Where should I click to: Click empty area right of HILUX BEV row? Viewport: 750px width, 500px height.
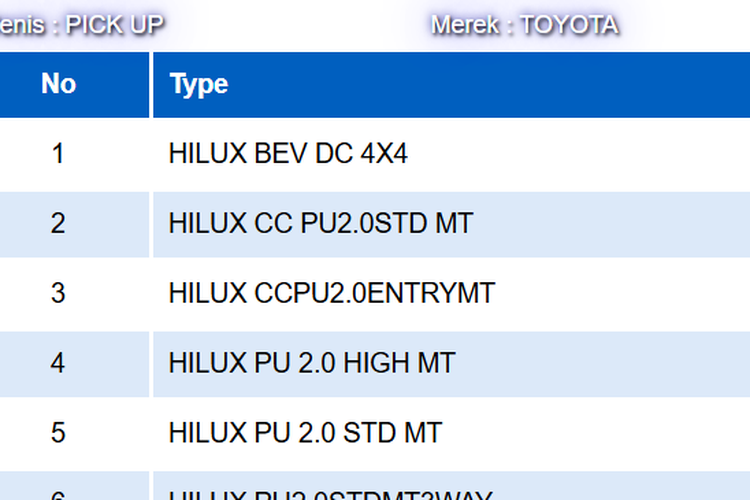[x=579, y=154]
